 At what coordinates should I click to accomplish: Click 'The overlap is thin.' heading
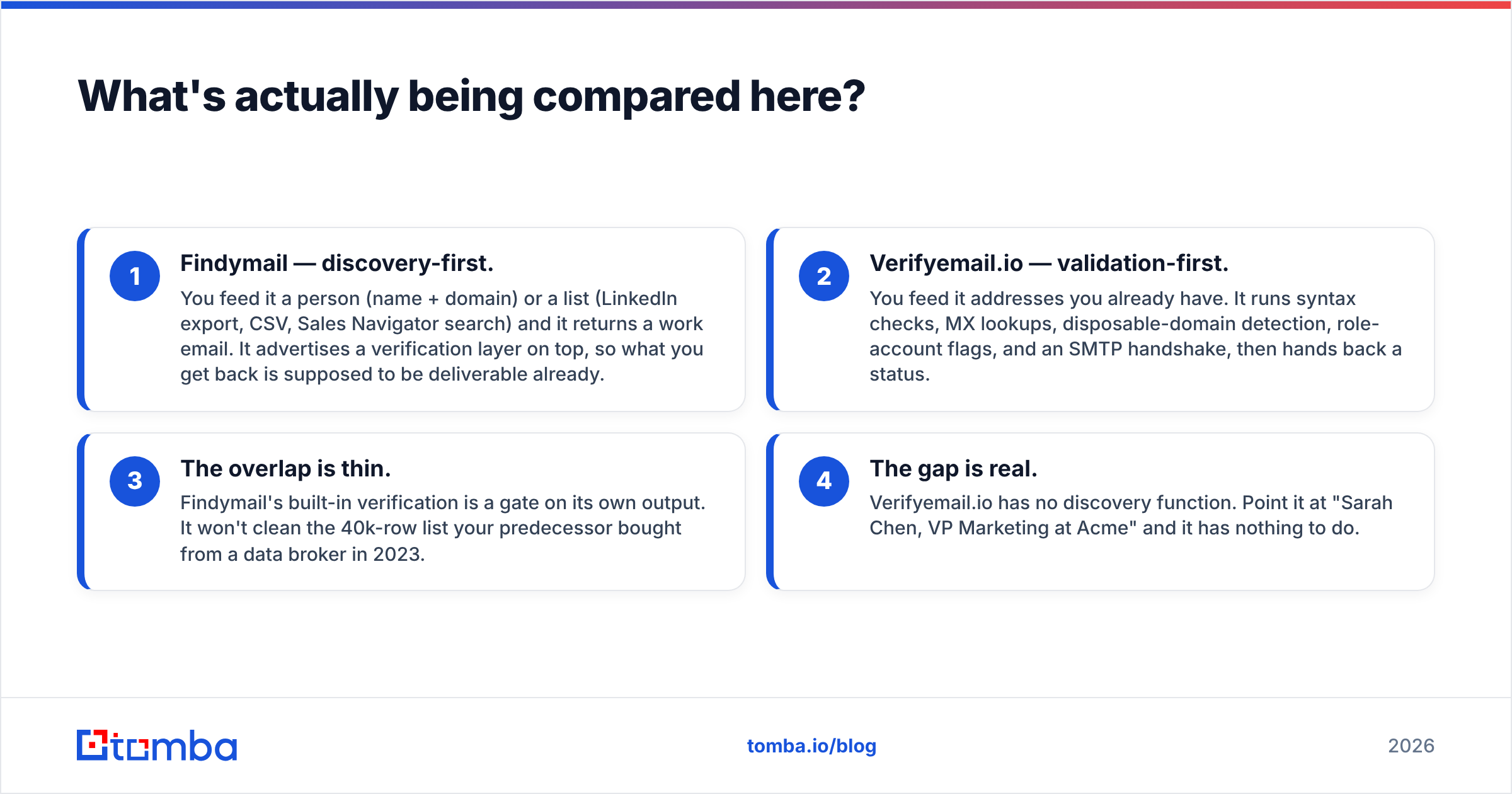(285, 469)
